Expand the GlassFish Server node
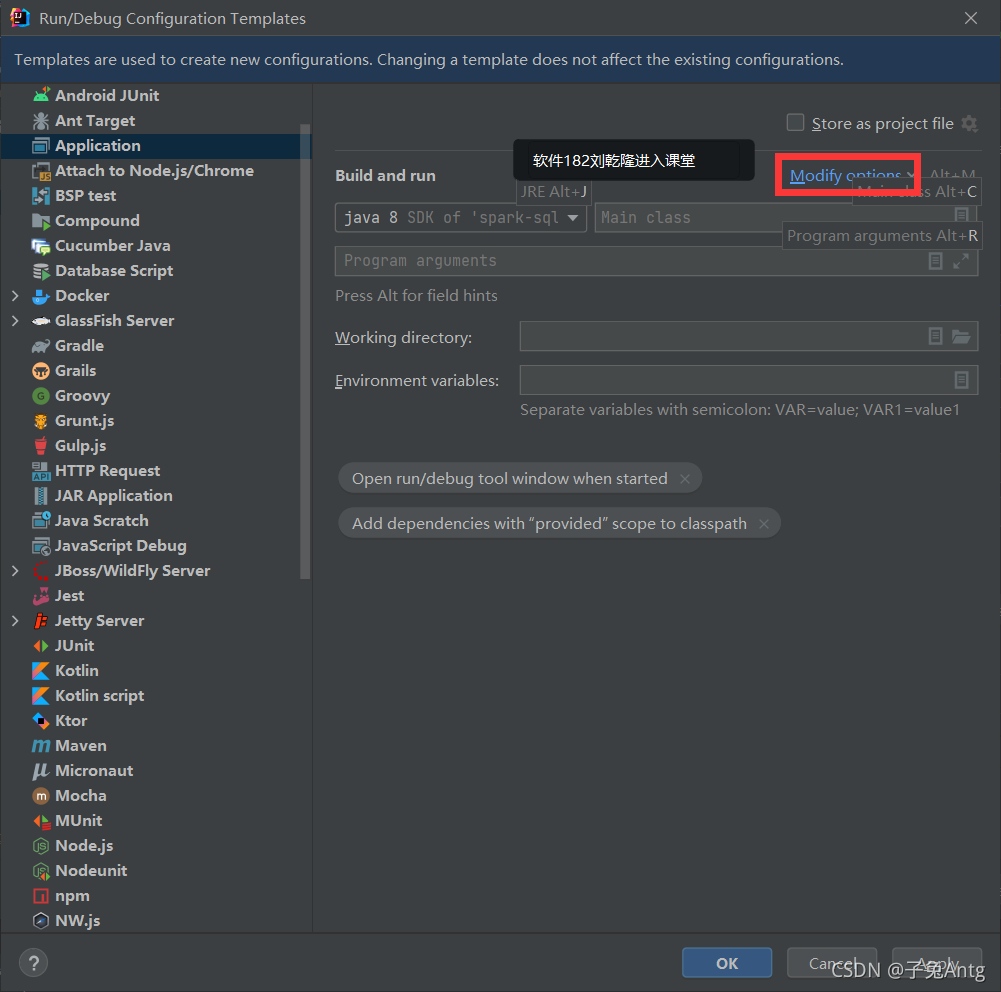The width and height of the screenshot is (1001, 992). (x=15, y=320)
